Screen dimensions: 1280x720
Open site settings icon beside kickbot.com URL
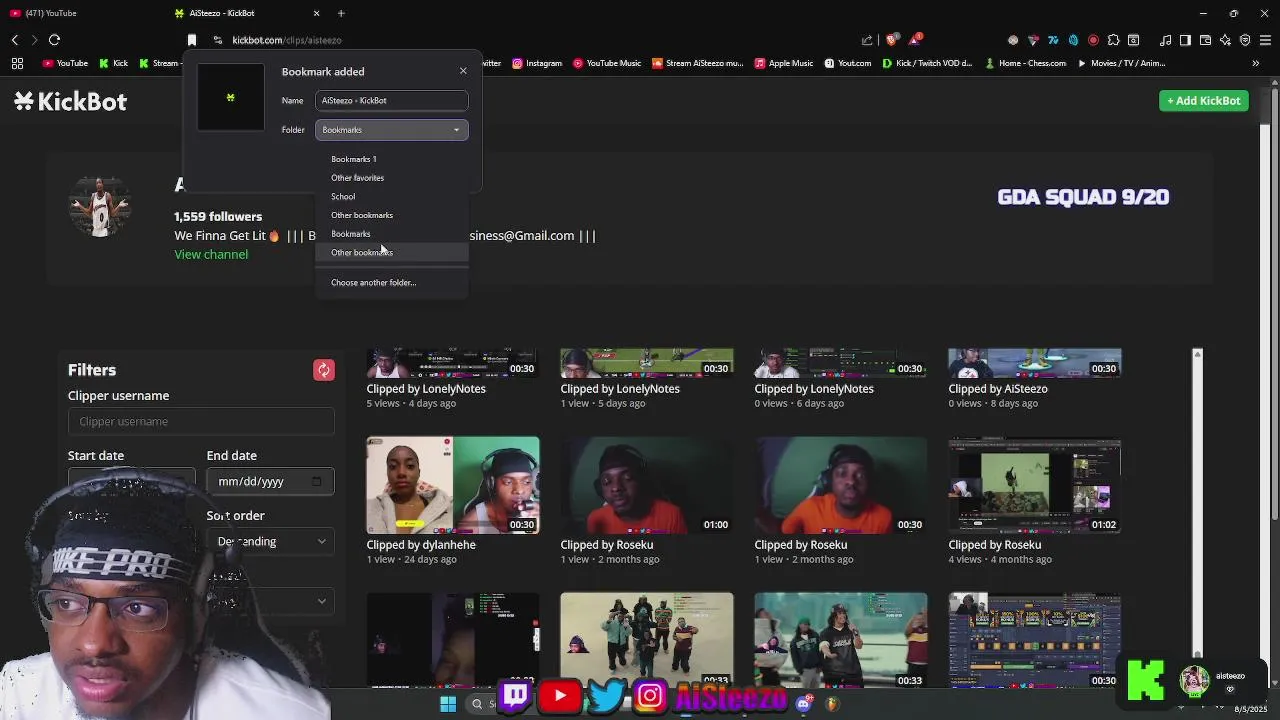tap(217, 40)
